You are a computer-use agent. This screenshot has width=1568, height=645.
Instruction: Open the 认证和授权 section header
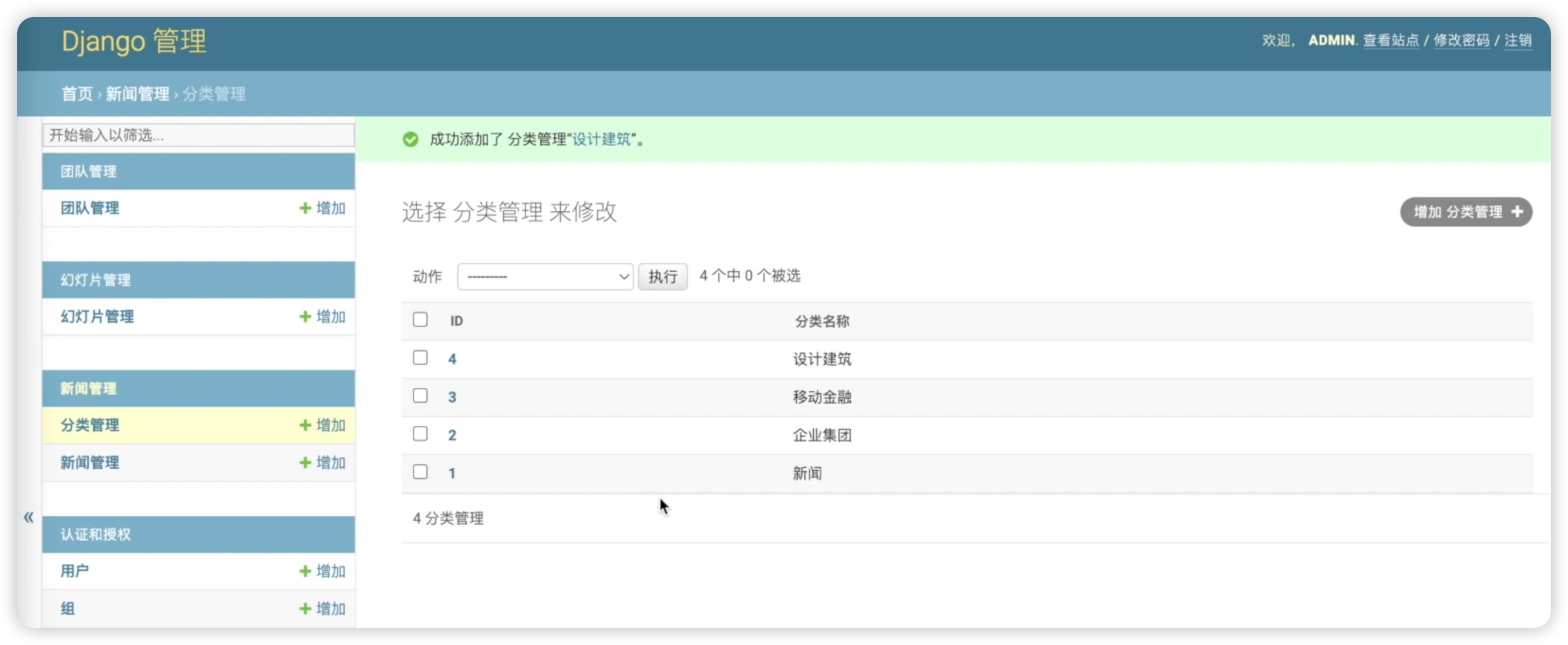coord(96,534)
